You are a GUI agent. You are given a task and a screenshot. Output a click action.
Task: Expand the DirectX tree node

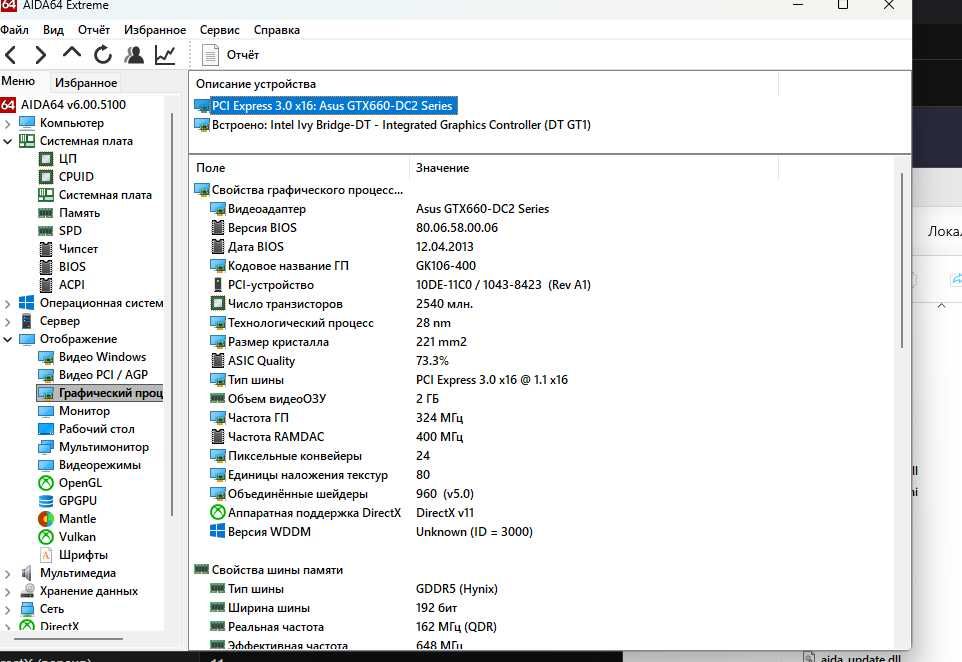(7, 626)
